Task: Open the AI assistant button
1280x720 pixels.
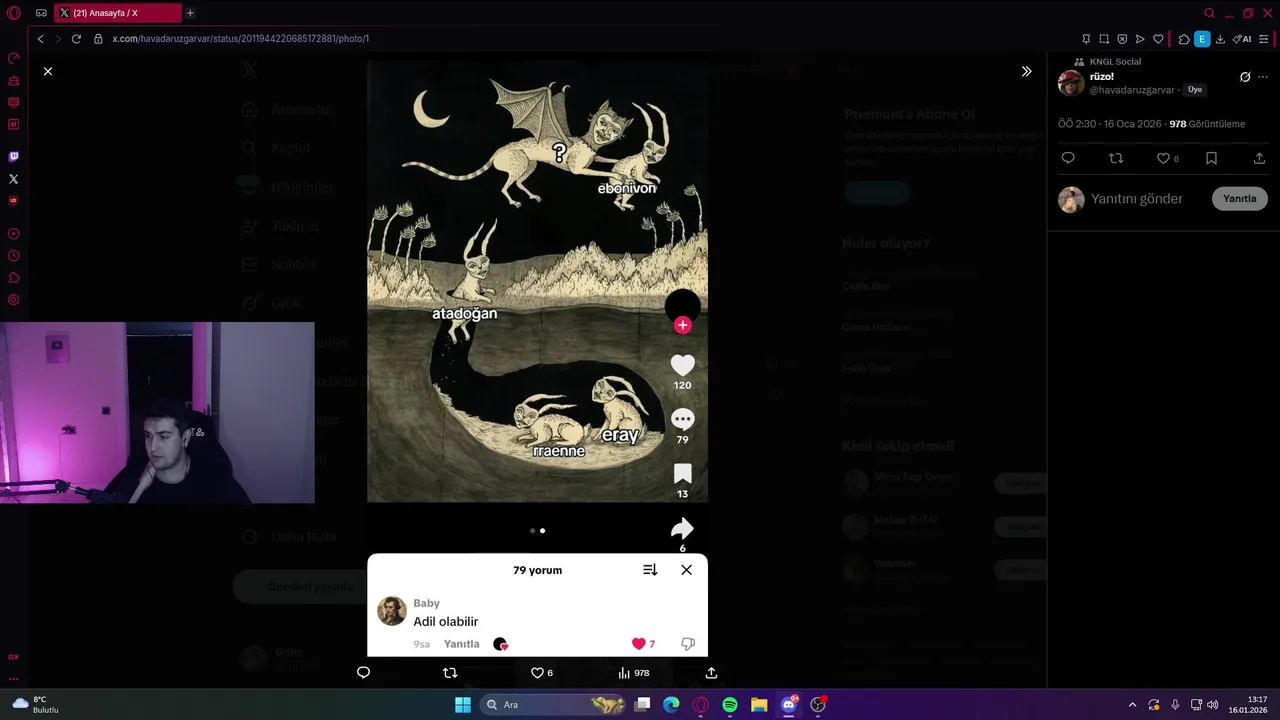Action: [1242, 39]
